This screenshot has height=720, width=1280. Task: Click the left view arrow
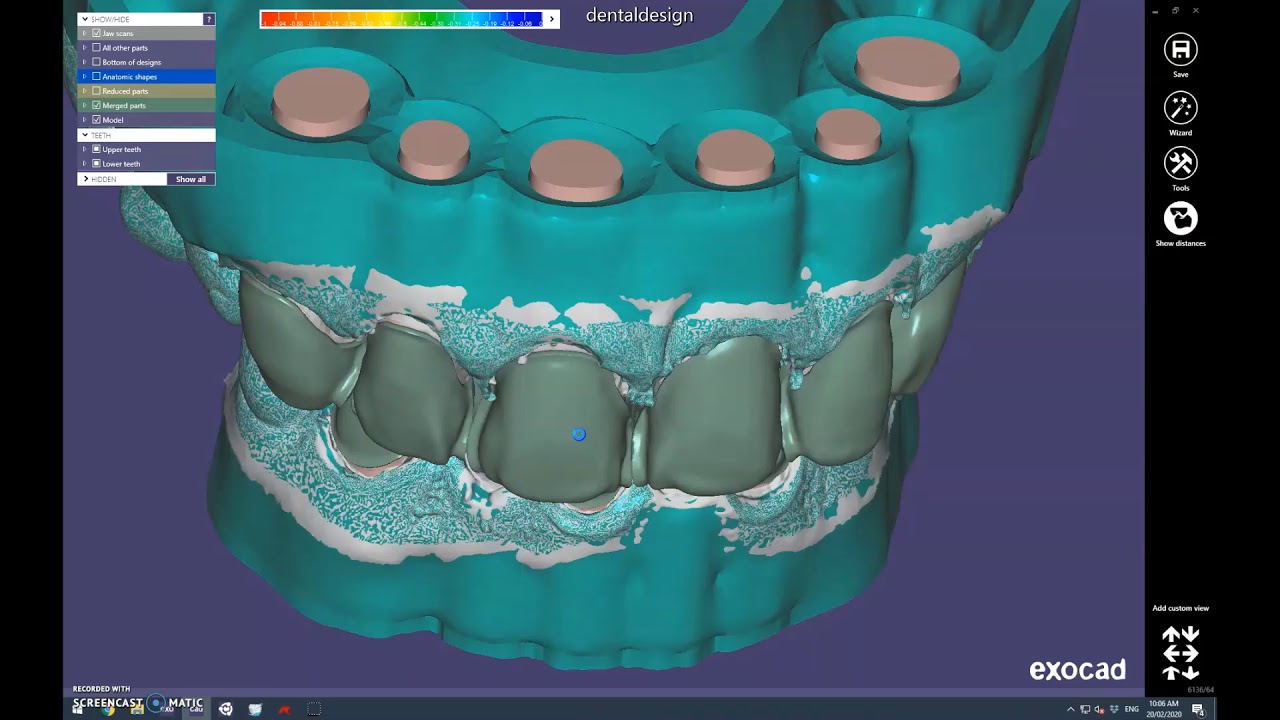coord(1171,654)
